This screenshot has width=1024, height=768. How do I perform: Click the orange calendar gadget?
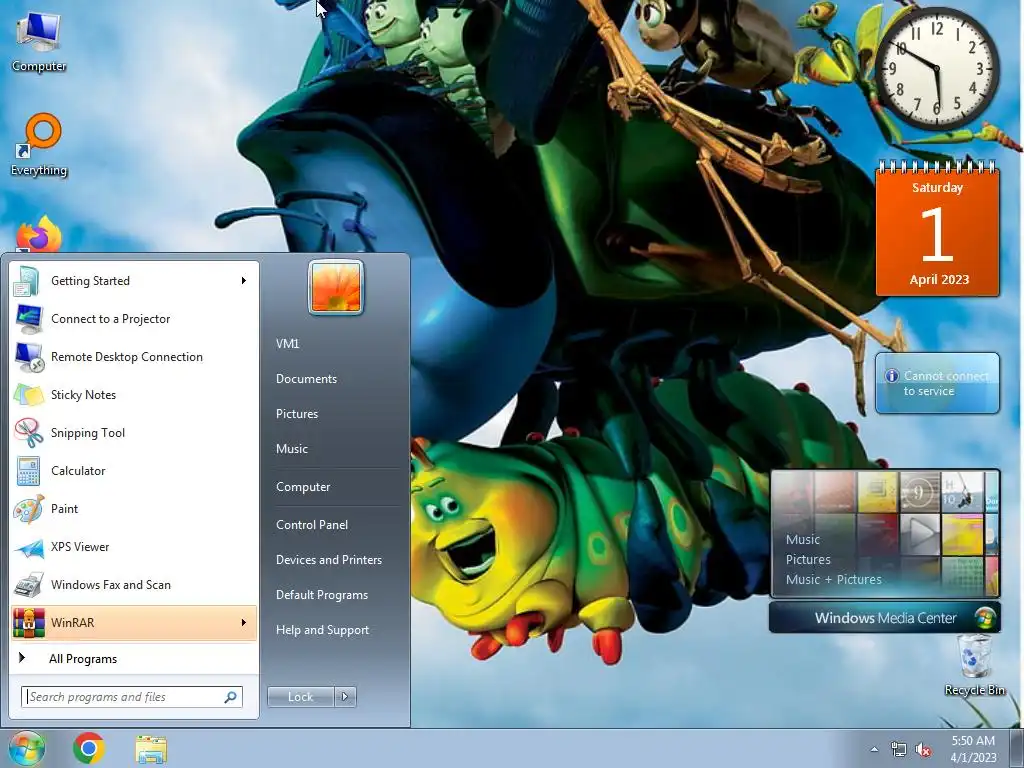pyautogui.click(x=937, y=229)
